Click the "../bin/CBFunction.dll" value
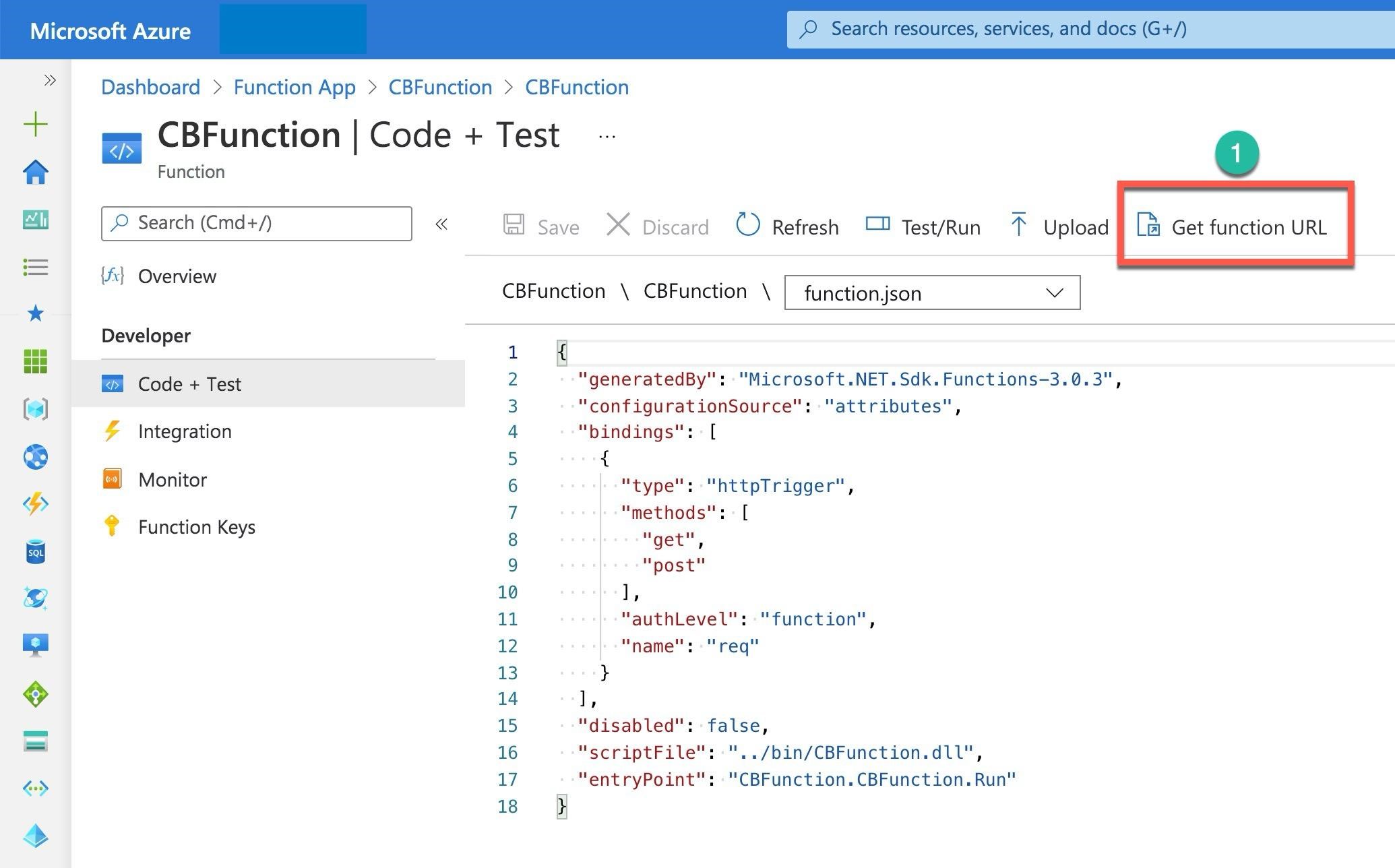Viewport: 1395px width, 868px height. tap(850, 753)
